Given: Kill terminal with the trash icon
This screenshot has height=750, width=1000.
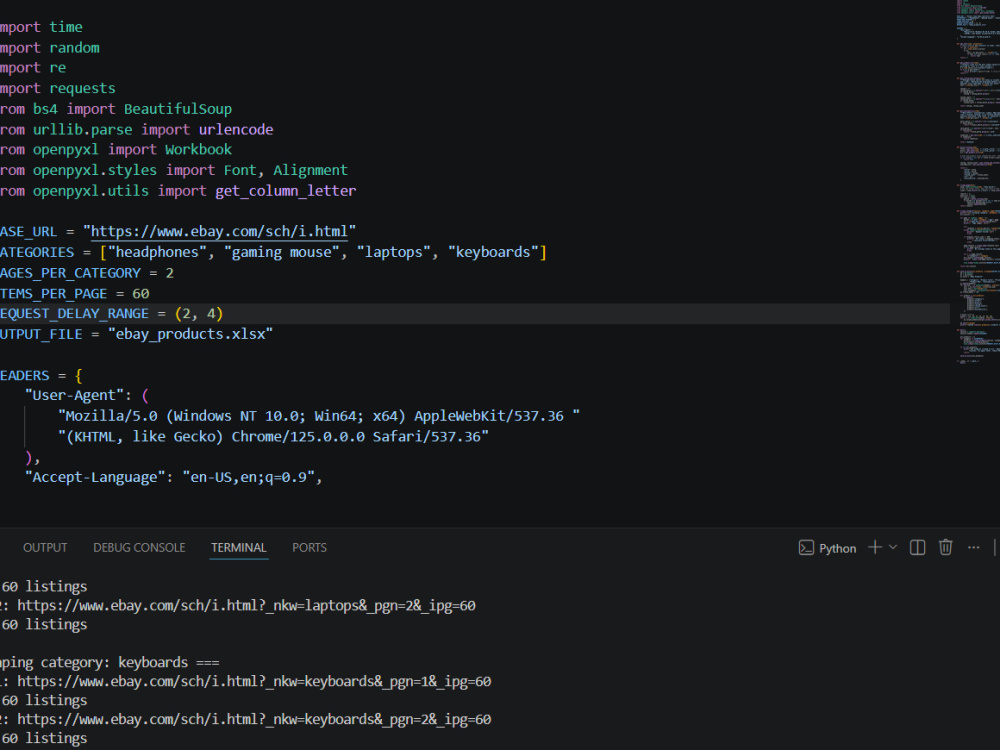Looking at the screenshot, I should [945, 548].
